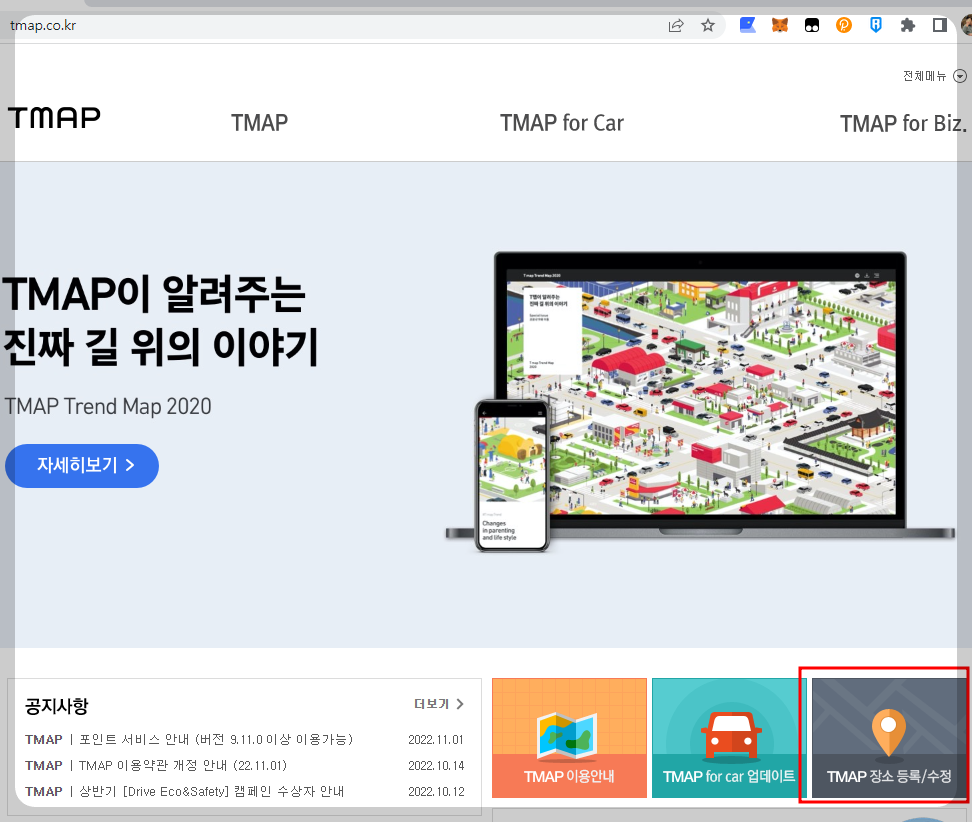Click the headline TMAP이 알려주는 진짜 길 위의 이야기
This screenshot has width=972, height=822.
160,320
